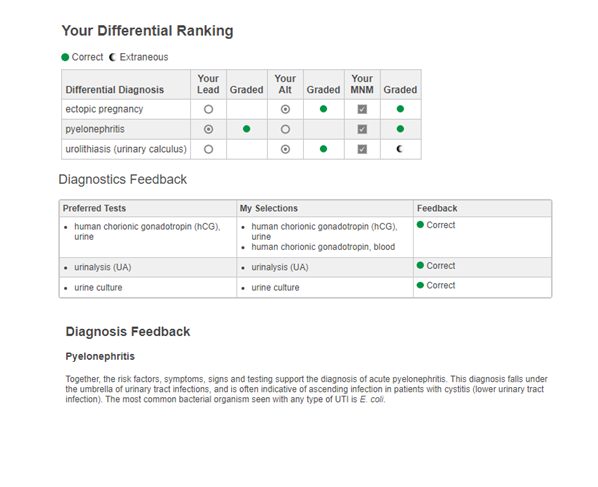Click the half-moon Extraneous legend icon
598x487 pixels.
(113, 57)
